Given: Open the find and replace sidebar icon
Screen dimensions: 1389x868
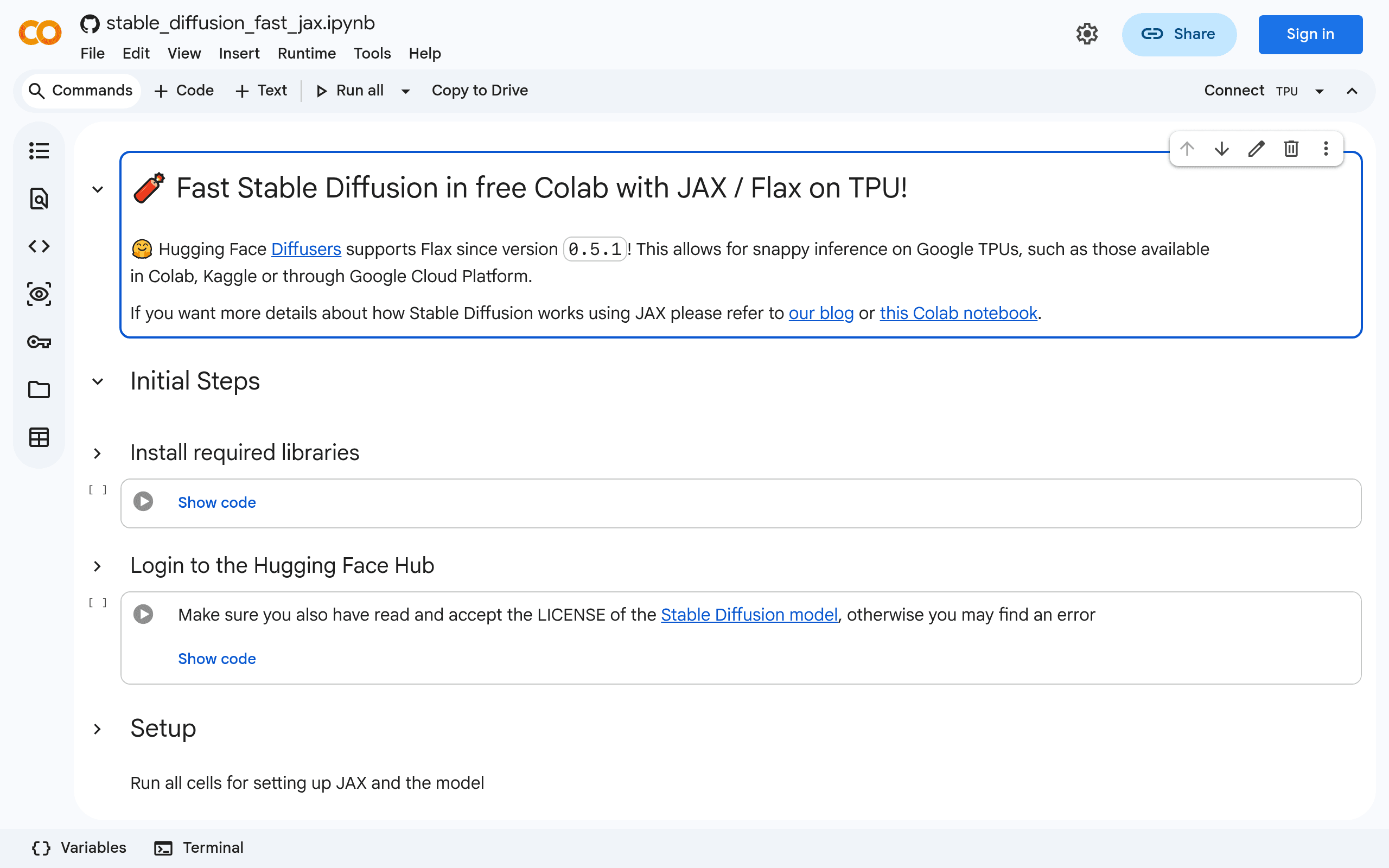Looking at the screenshot, I should pyautogui.click(x=39, y=199).
